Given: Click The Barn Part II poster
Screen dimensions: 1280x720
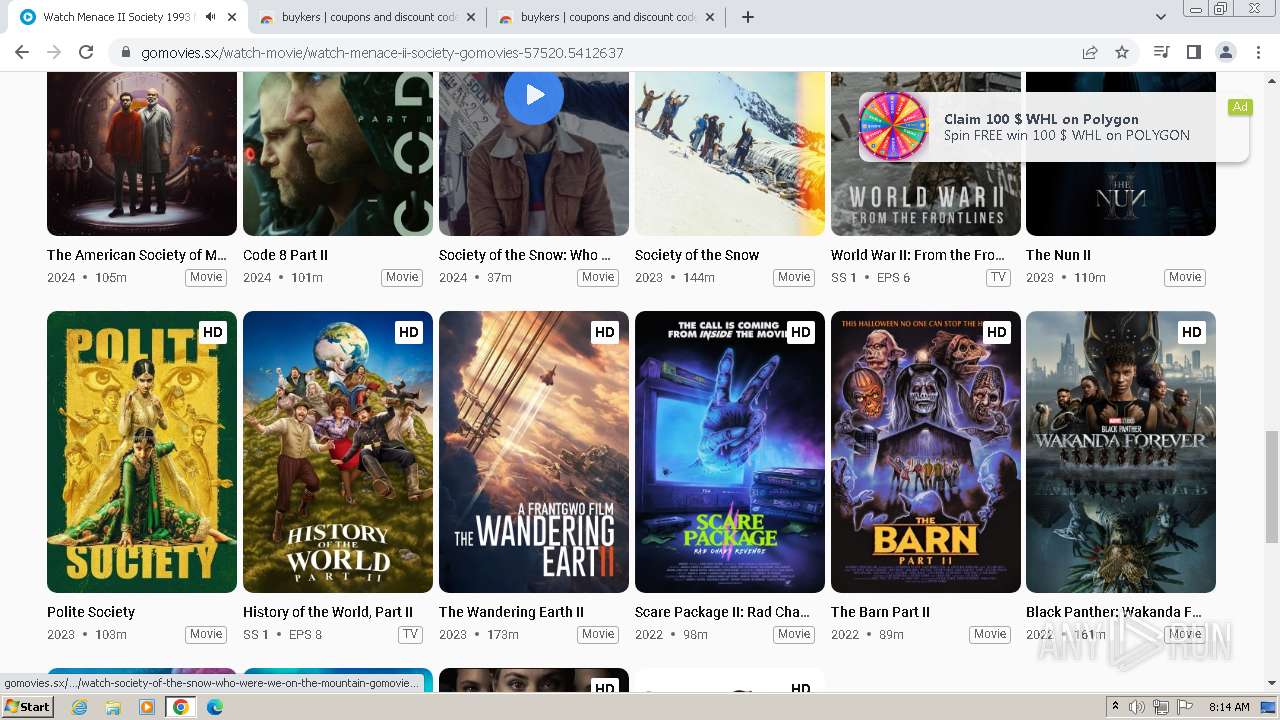Looking at the screenshot, I should 926,452.
